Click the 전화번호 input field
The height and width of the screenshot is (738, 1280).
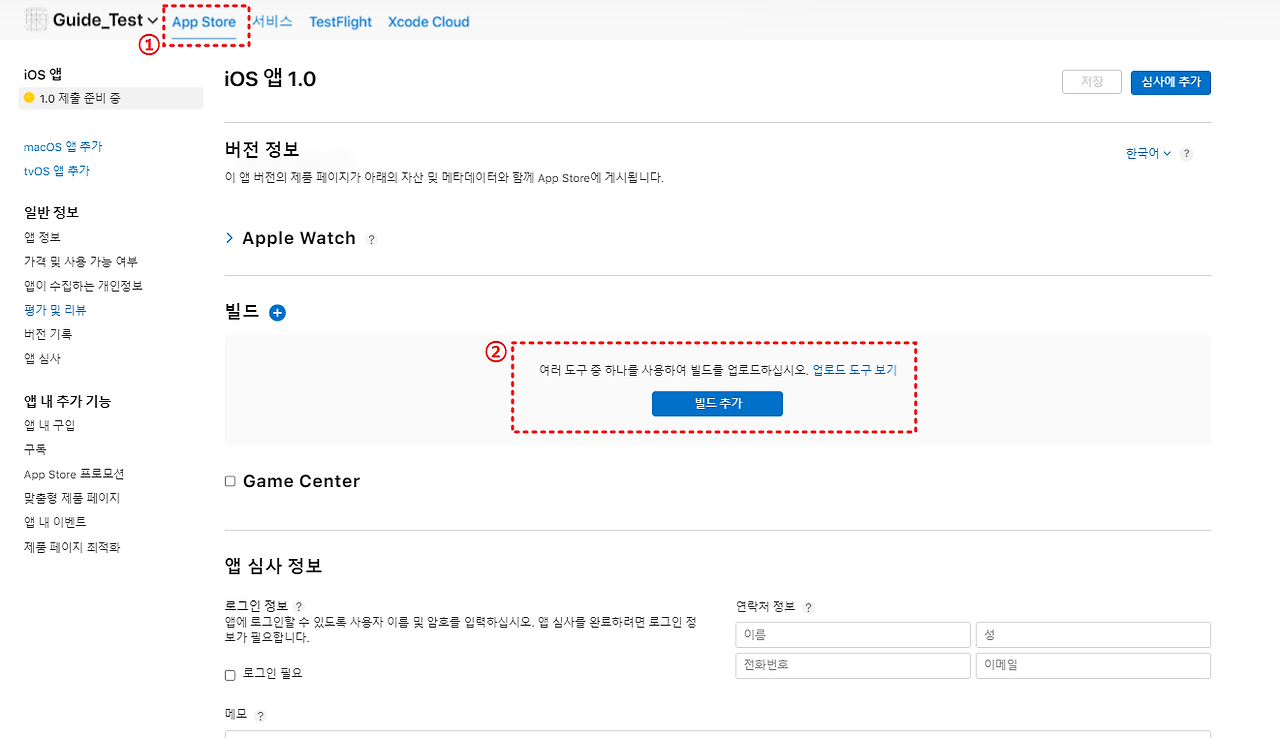click(x=853, y=666)
